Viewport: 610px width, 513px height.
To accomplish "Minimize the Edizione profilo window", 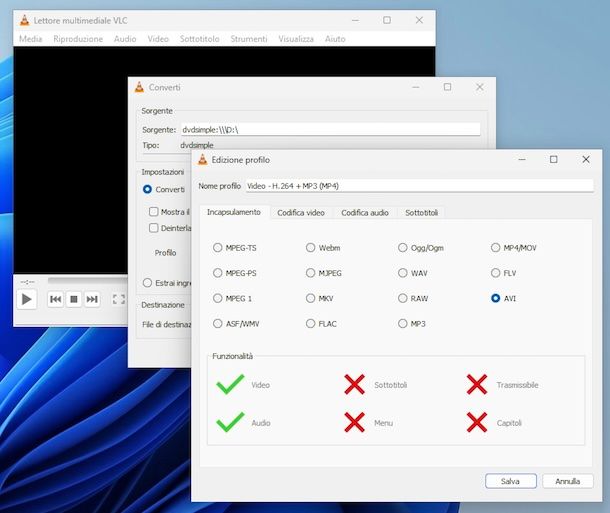I will point(522,159).
